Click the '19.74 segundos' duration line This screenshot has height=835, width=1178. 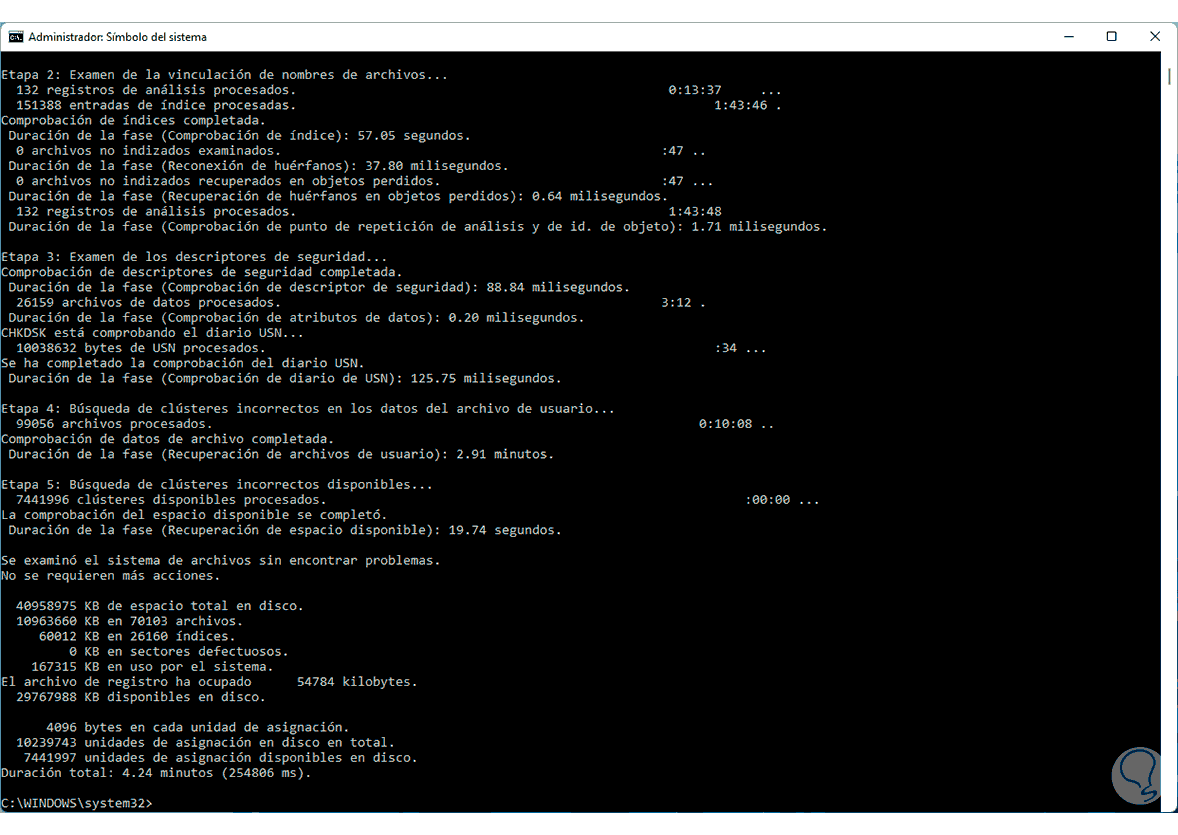click(285, 530)
